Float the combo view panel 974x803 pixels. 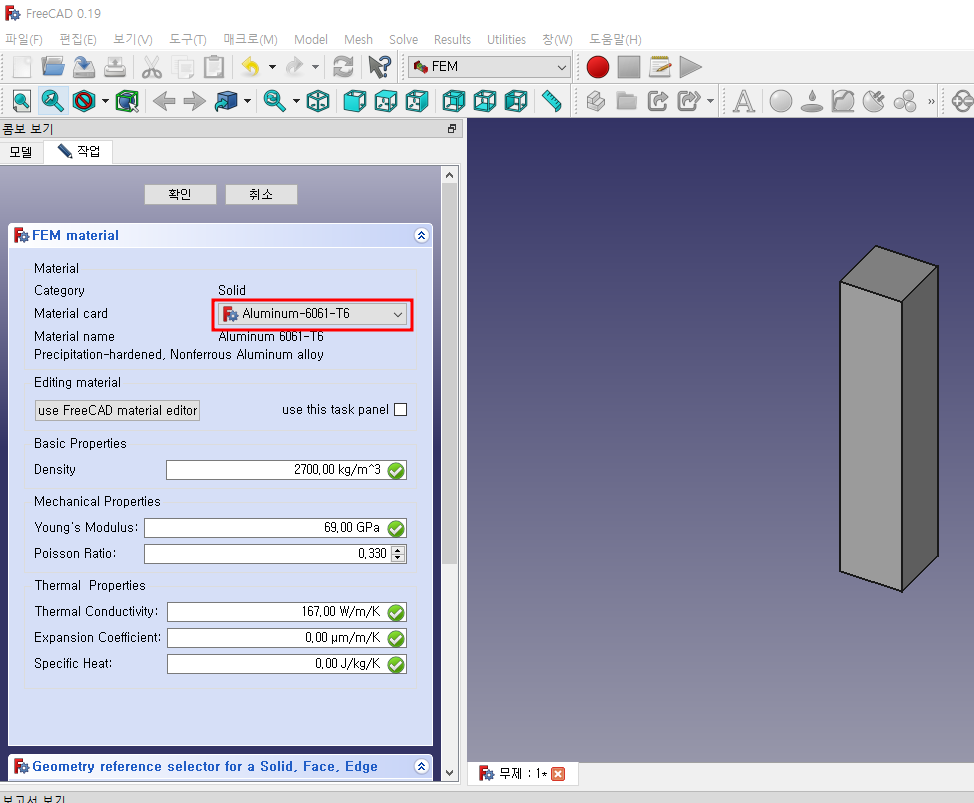pos(452,129)
